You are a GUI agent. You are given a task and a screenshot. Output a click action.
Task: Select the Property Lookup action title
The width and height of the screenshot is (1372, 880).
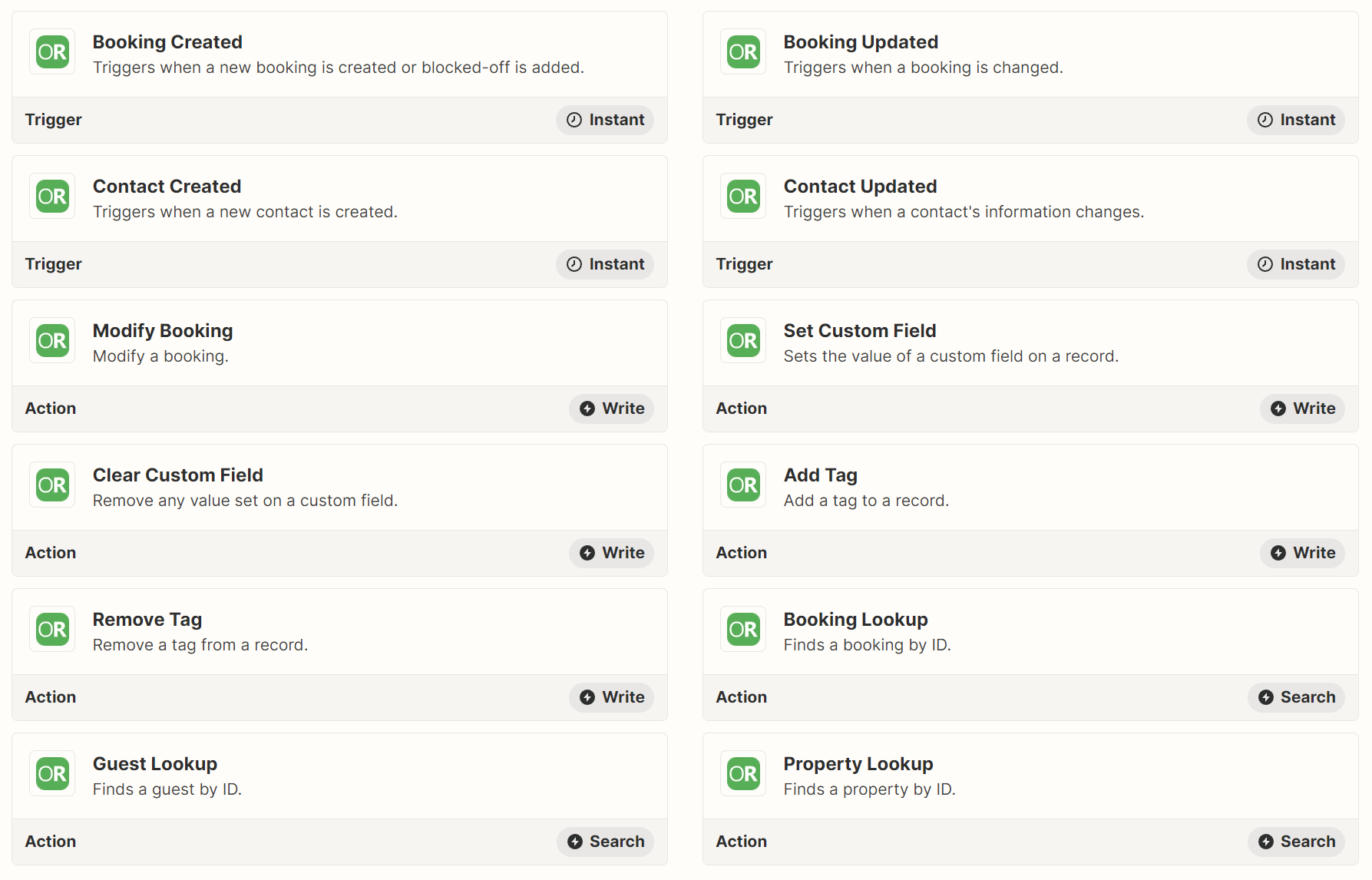858,764
